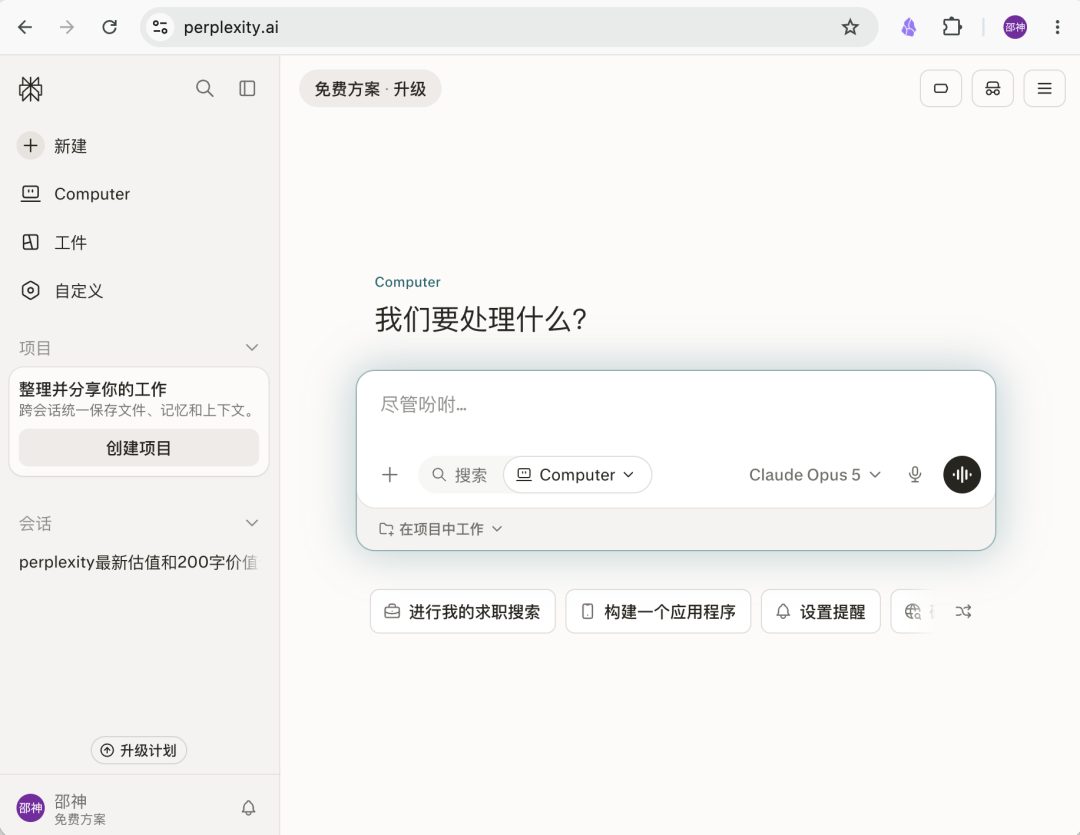Start voice mode with the waveform button

(962, 475)
